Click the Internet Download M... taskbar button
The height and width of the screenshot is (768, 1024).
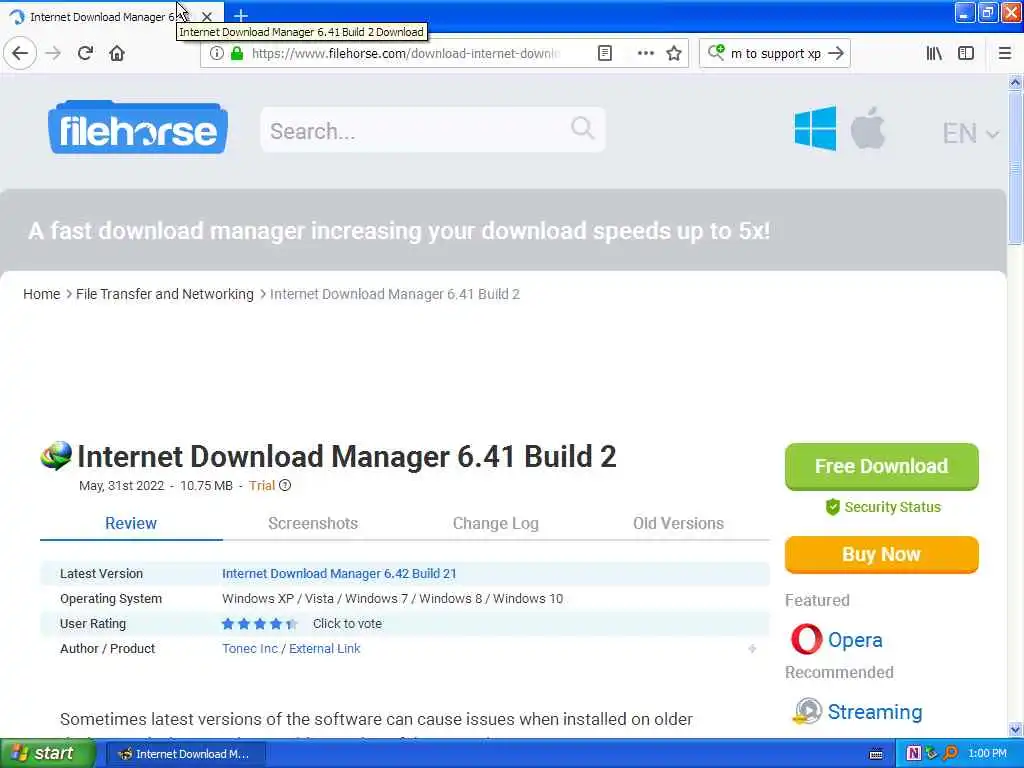pyautogui.click(x=185, y=754)
